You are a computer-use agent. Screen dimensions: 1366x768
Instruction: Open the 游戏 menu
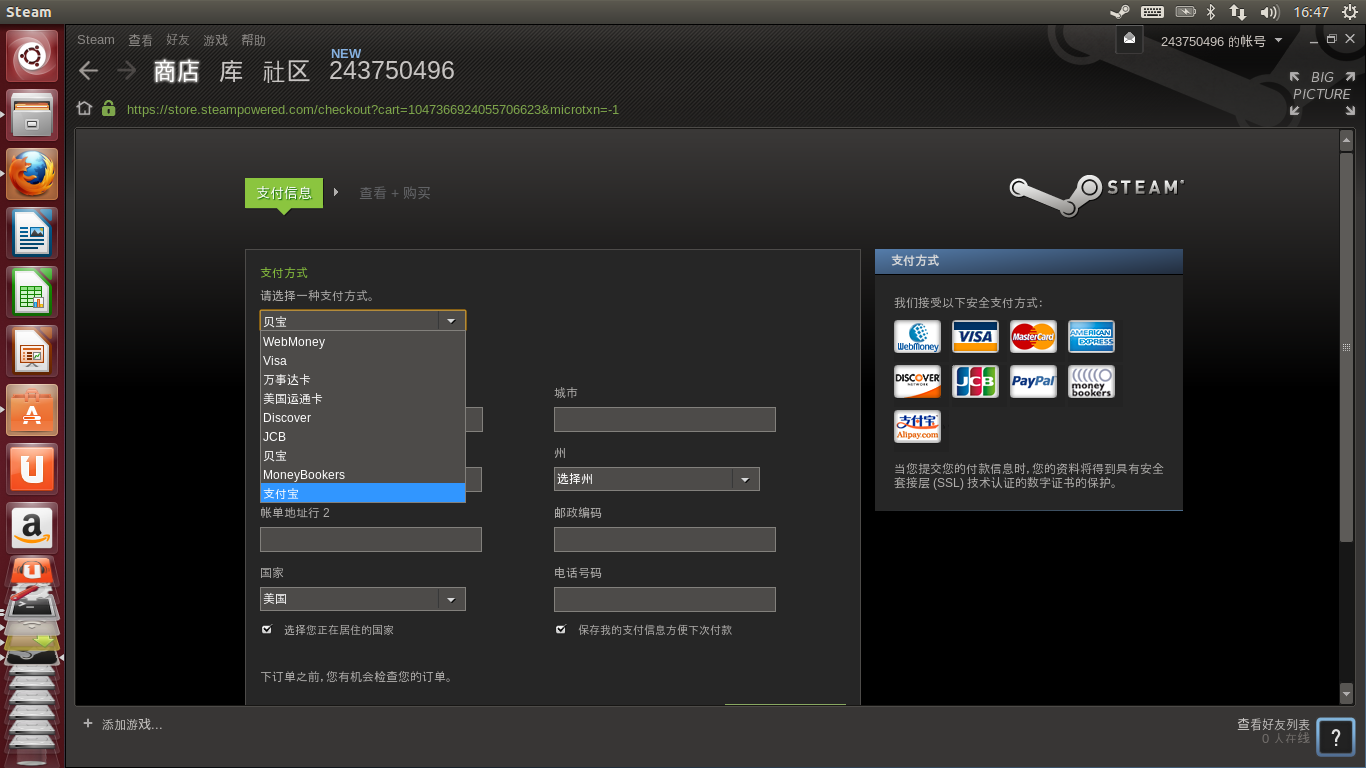pyautogui.click(x=216, y=40)
